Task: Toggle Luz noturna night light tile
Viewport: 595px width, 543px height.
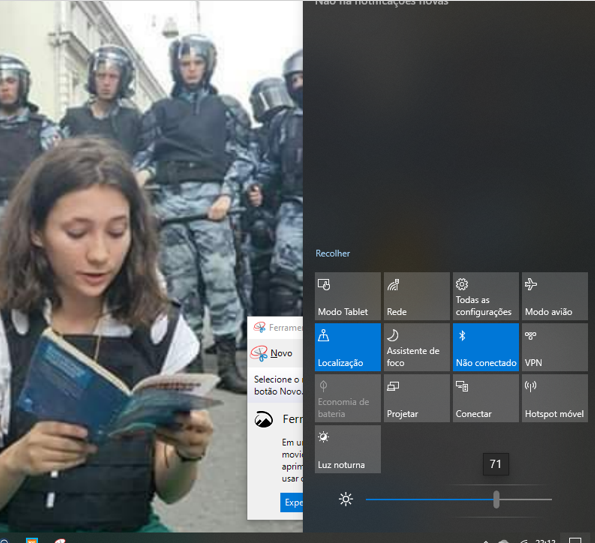Action: (x=348, y=449)
